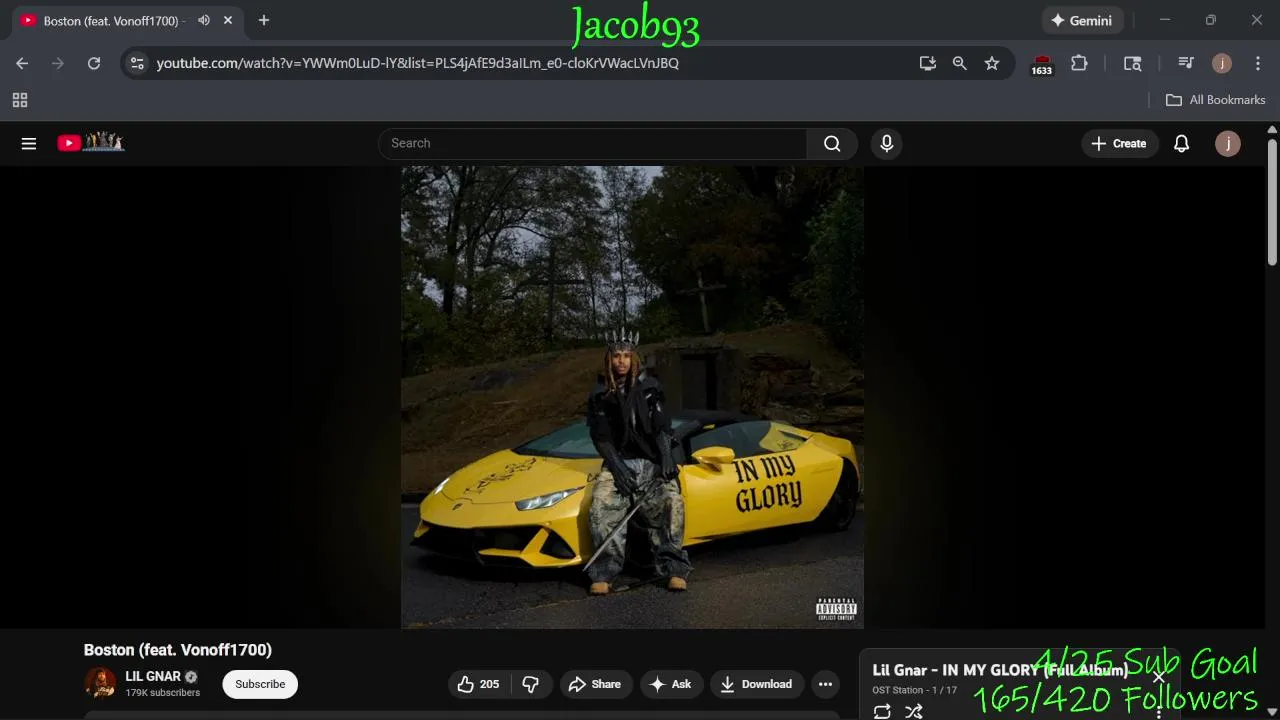Open Chrome extensions puzzle icon
The width and height of the screenshot is (1280, 720).
point(1079,63)
